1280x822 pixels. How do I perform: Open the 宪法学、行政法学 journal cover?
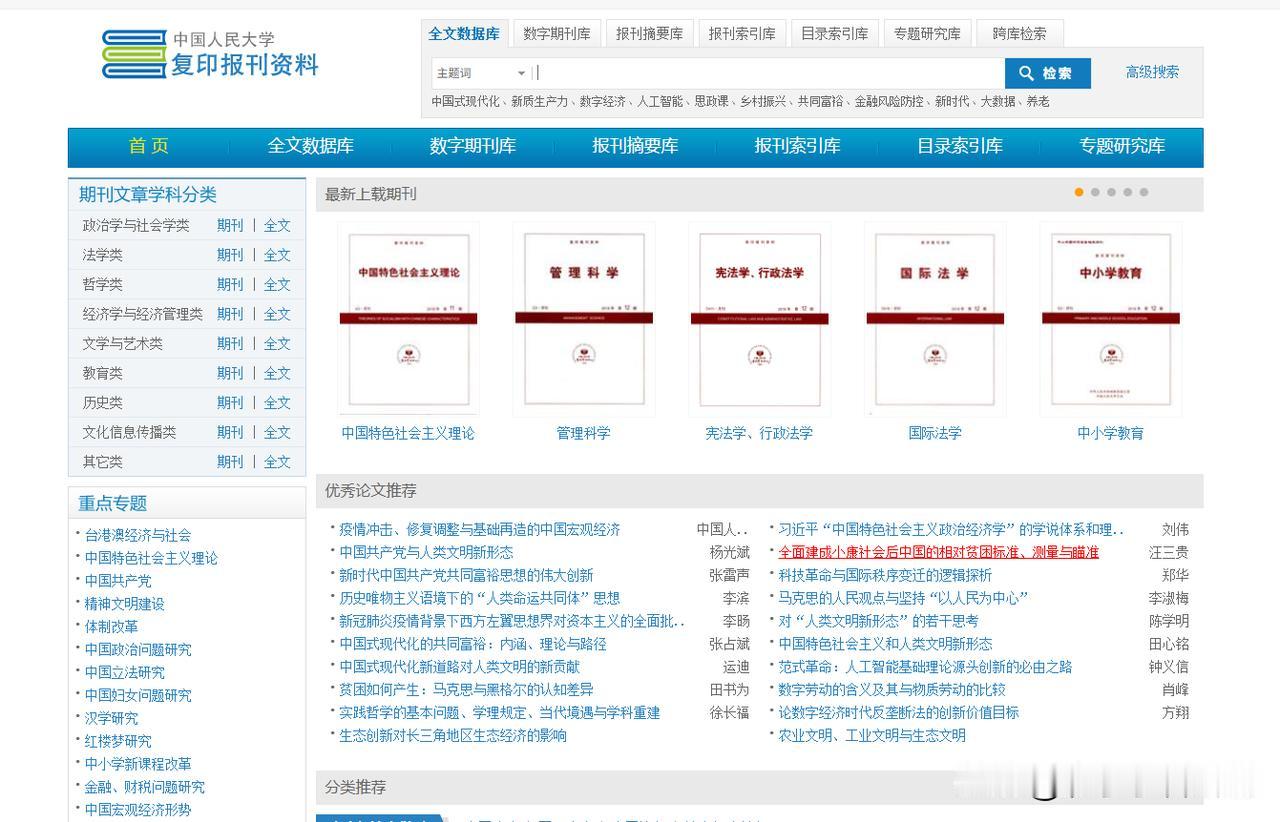tap(759, 319)
